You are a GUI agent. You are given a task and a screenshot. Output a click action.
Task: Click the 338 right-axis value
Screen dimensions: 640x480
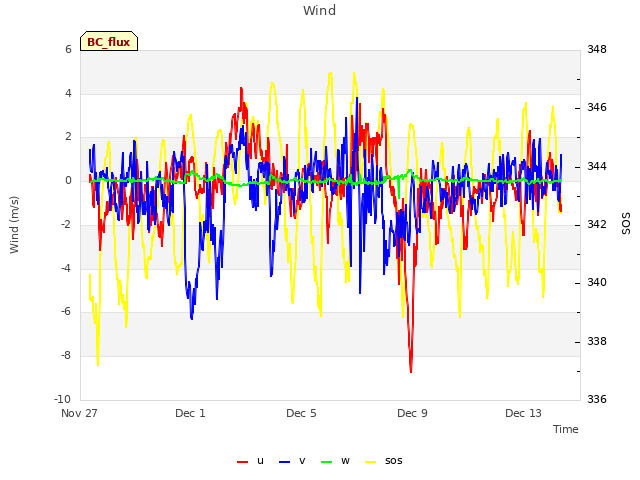point(597,341)
